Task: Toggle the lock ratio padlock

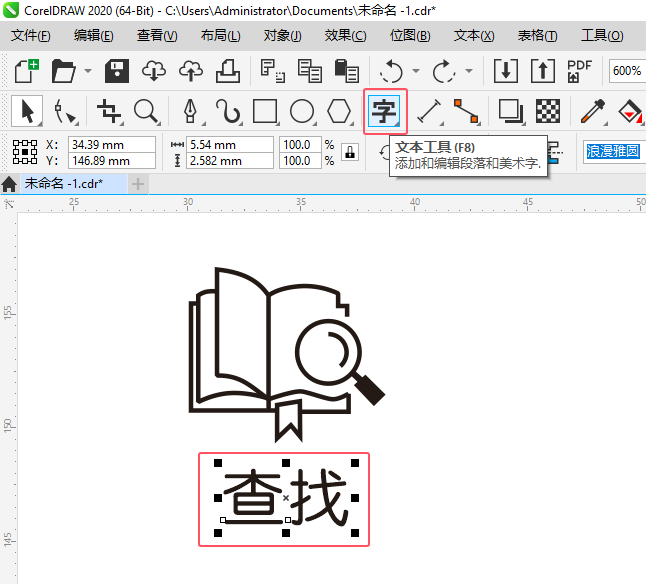Action: click(350, 152)
